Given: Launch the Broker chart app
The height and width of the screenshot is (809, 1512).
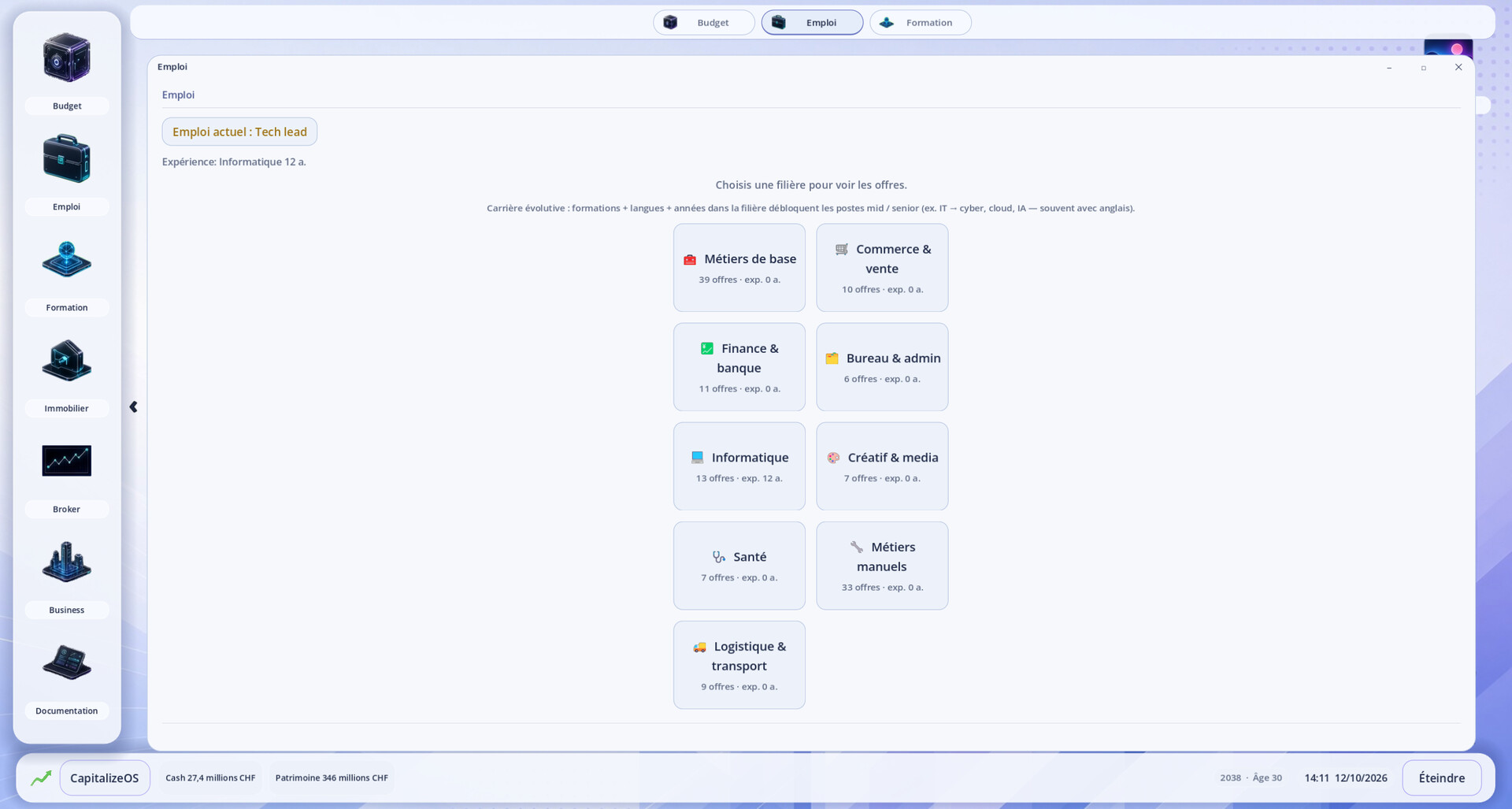Looking at the screenshot, I should [x=67, y=475].
